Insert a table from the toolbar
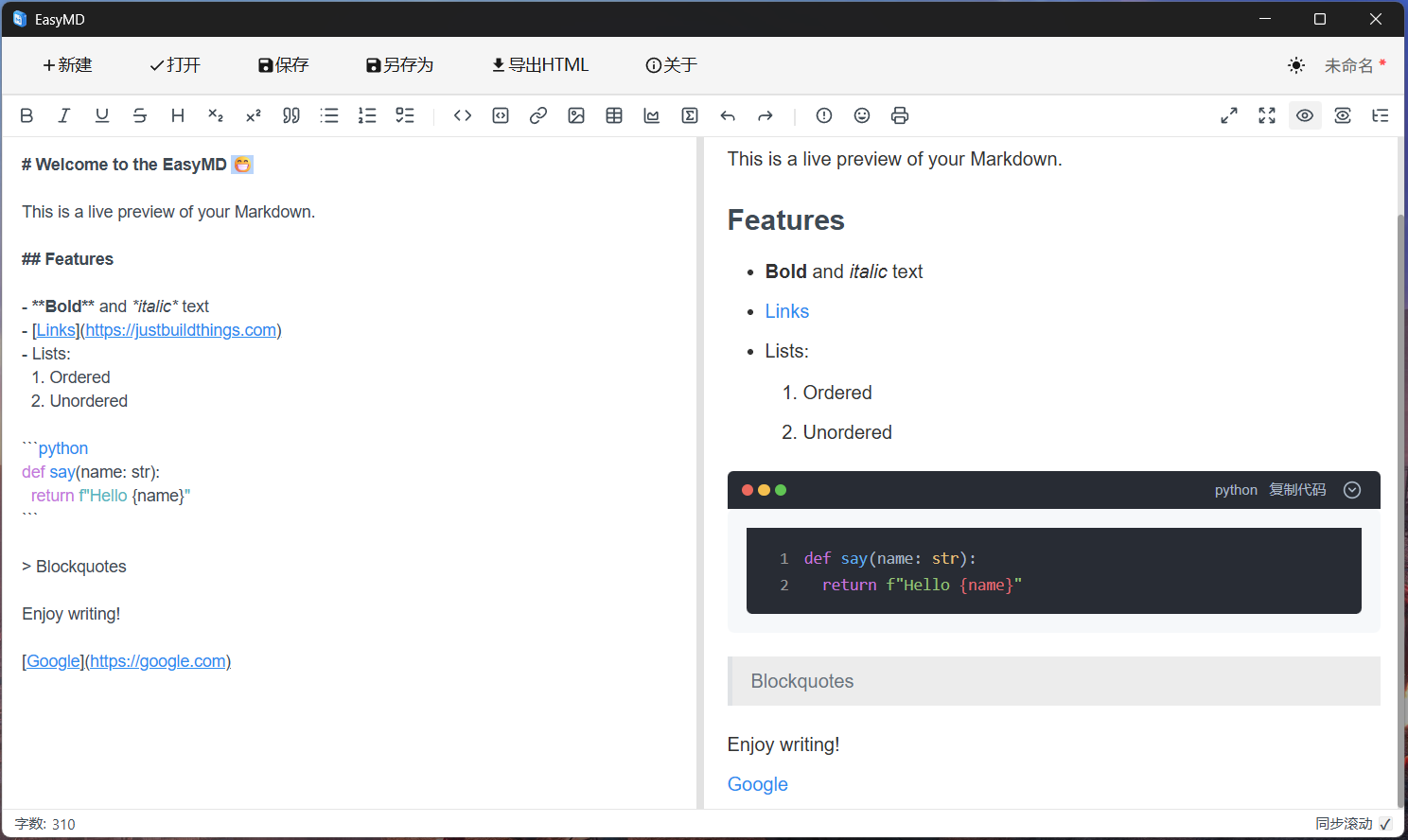 tap(614, 115)
